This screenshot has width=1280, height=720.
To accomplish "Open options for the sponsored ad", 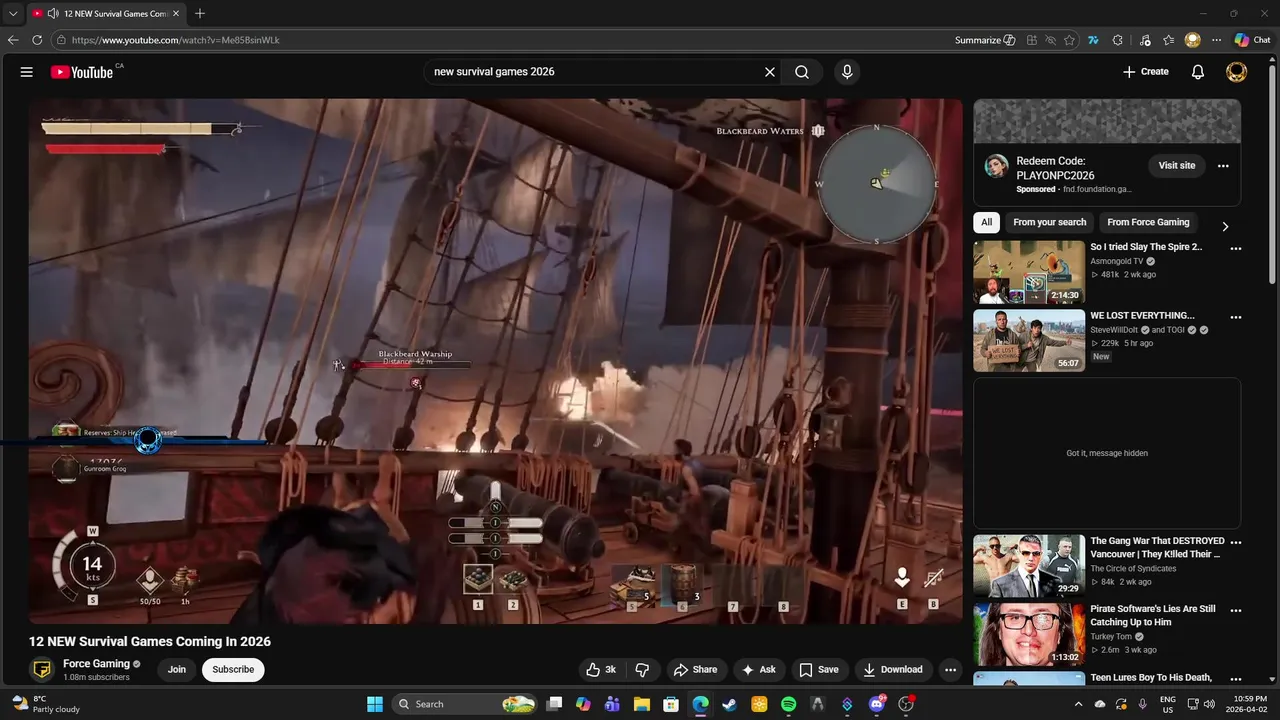I will [x=1223, y=166].
